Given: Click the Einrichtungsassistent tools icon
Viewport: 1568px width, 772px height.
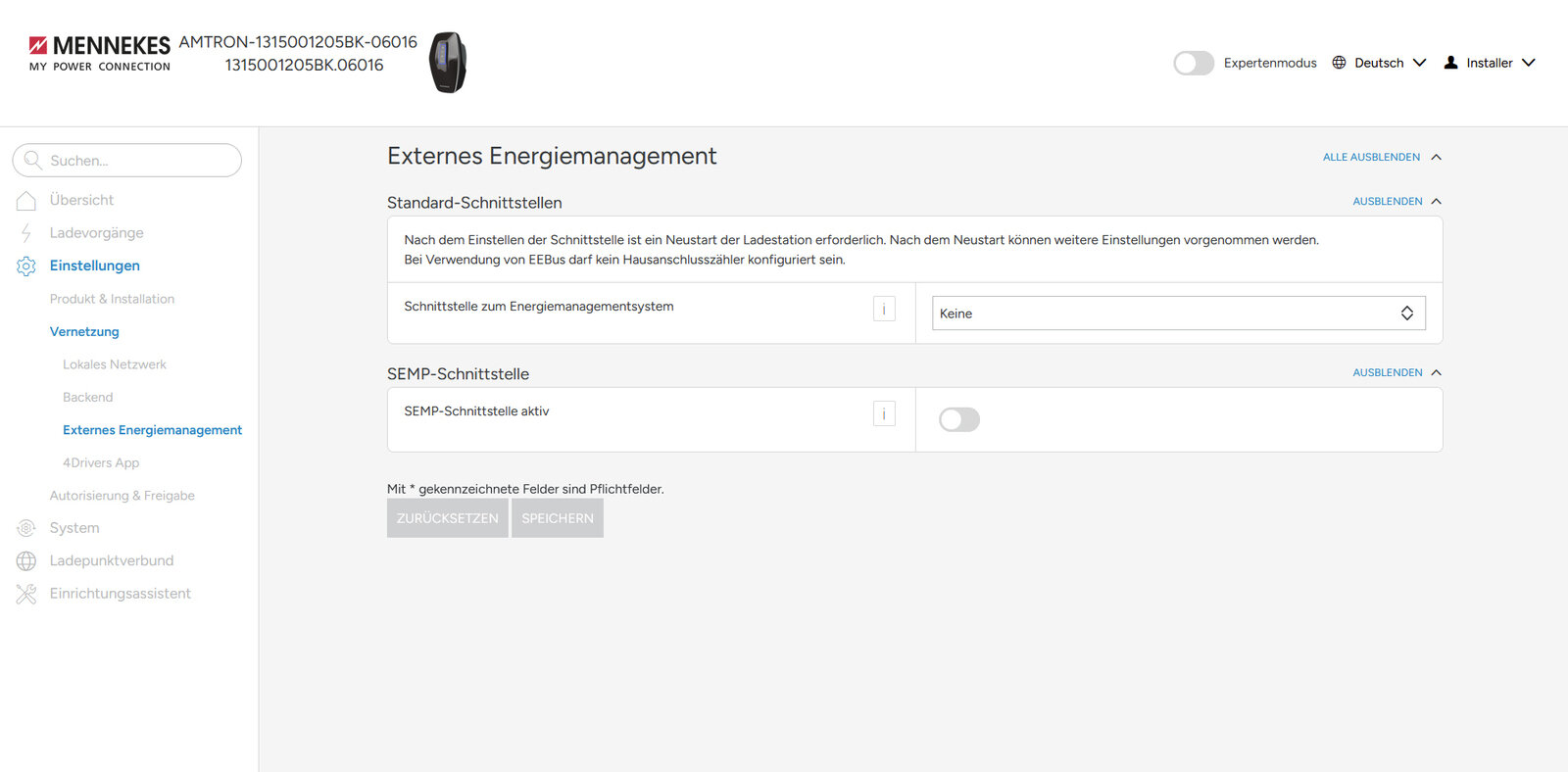Looking at the screenshot, I should (26, 594).
